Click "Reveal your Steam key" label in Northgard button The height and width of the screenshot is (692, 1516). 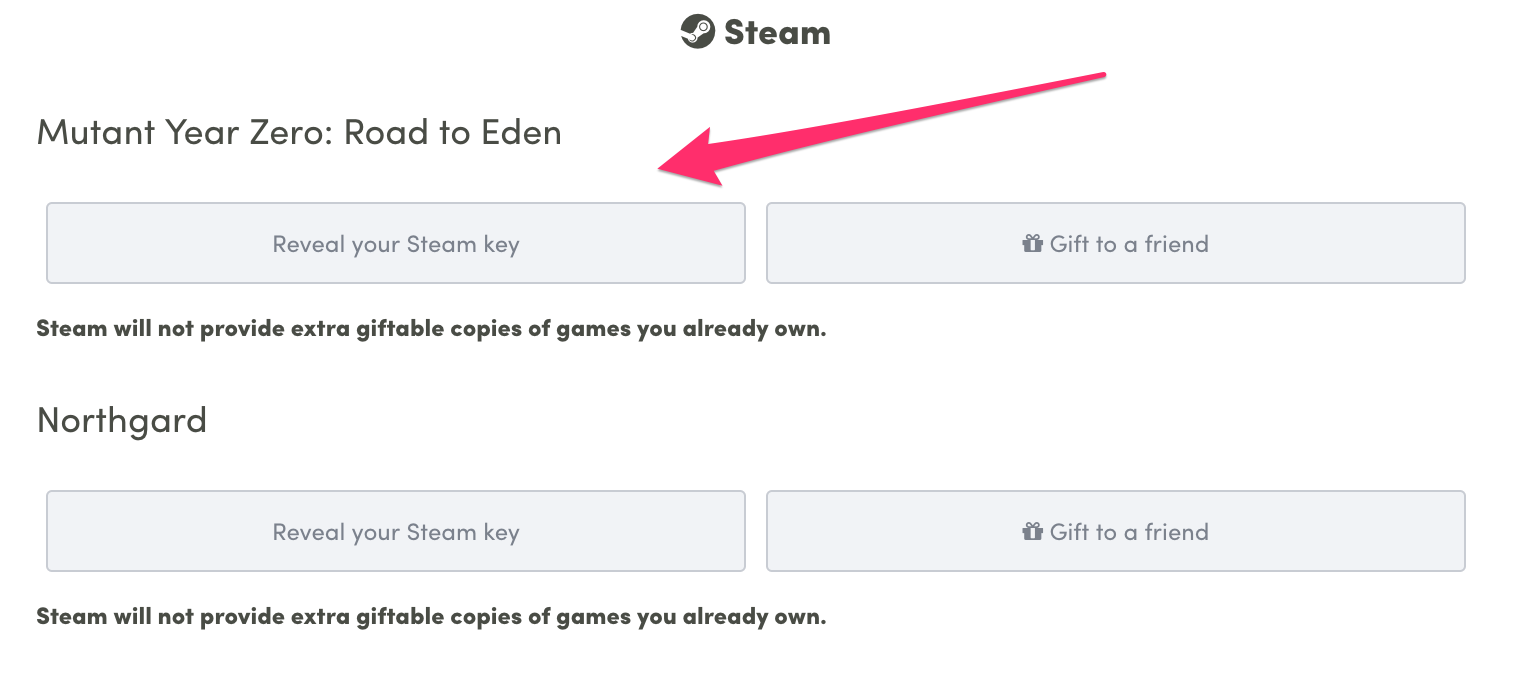(396, 532)
